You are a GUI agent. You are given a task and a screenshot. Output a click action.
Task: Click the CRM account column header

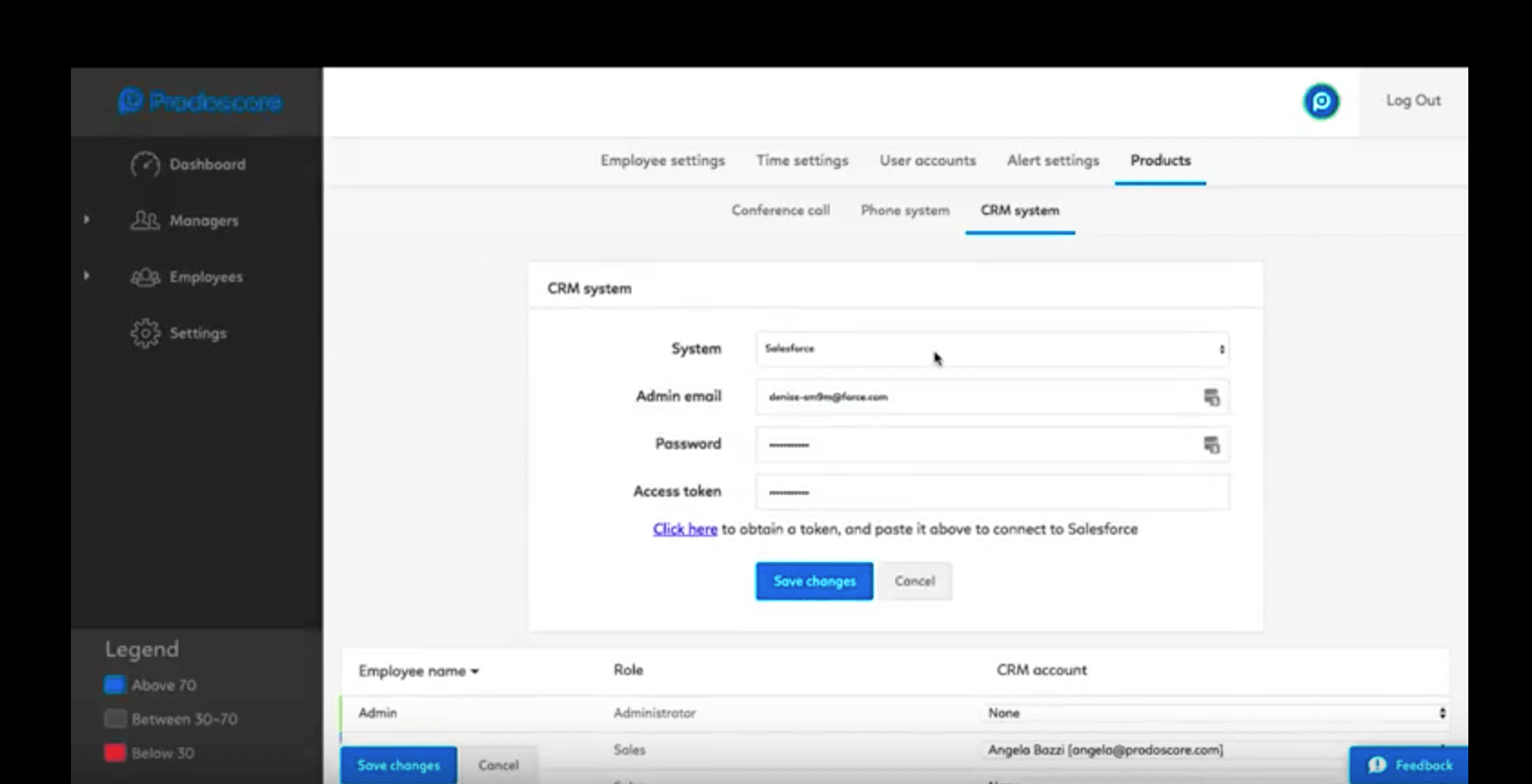pos(1042,670)
